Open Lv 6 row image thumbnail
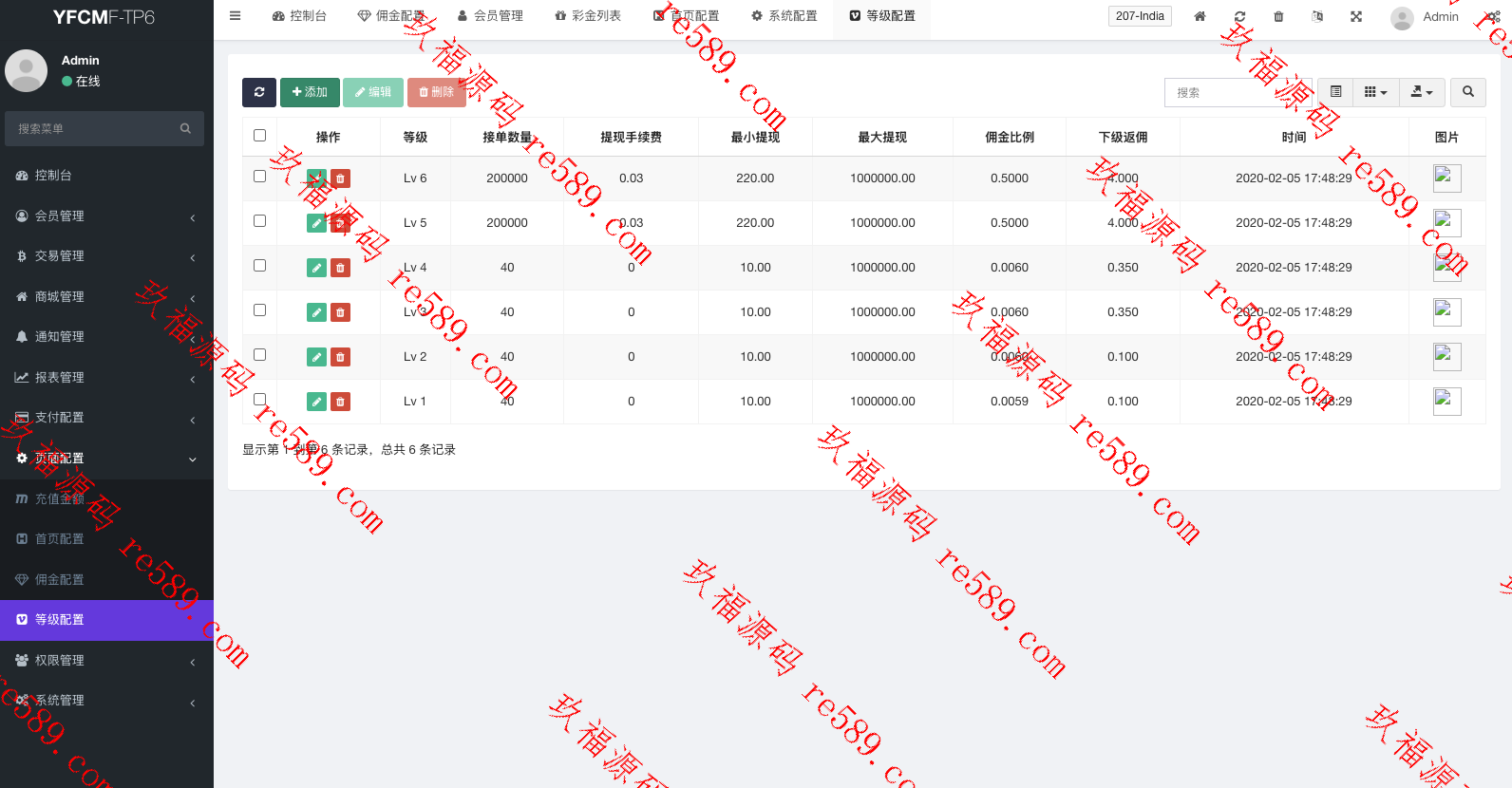Screen dimensions: 1512x788 point(1446,178)
